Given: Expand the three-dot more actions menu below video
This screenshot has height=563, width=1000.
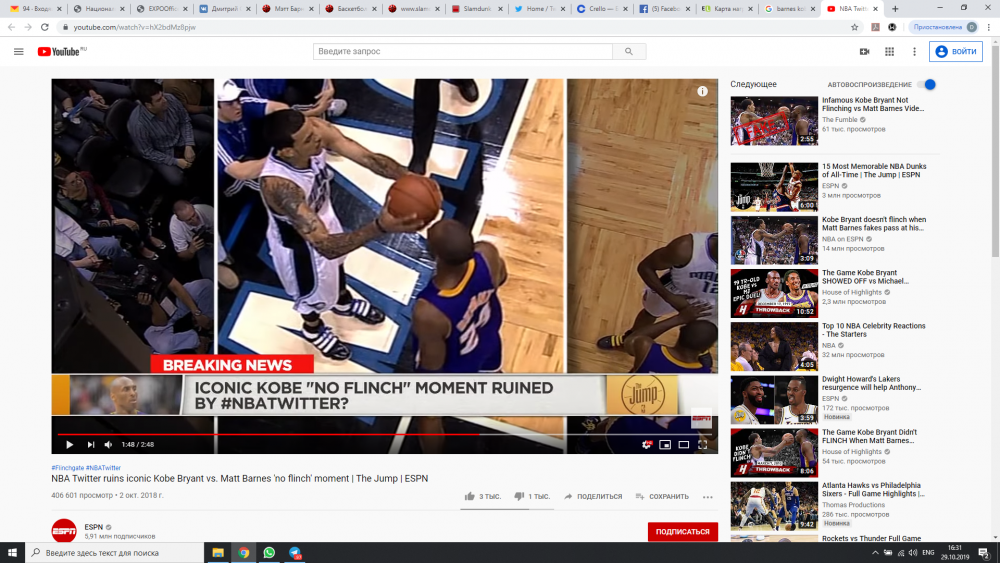Looking at the screenshot, I should tap(708, 496).
